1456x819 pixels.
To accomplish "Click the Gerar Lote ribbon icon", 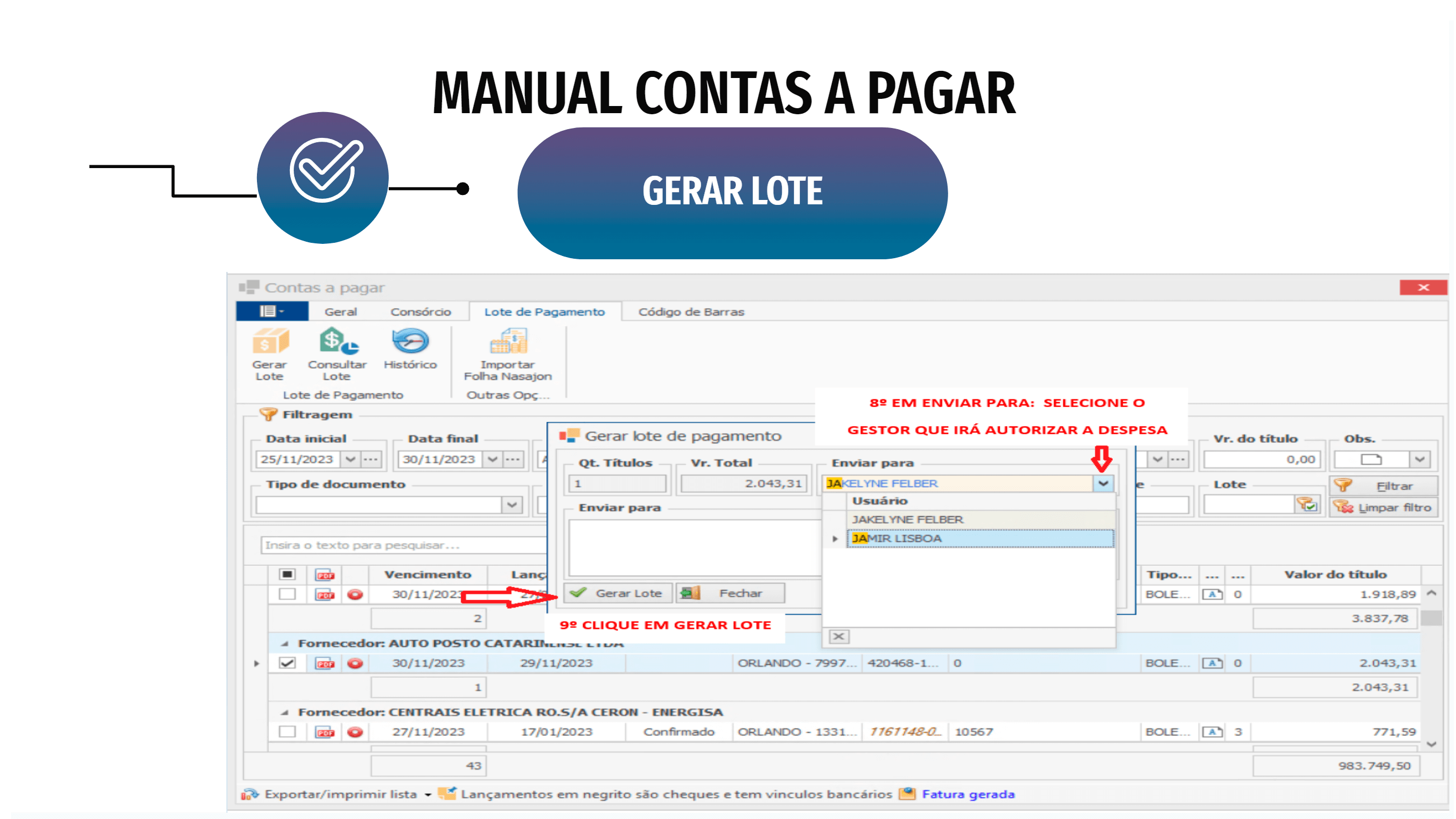I will pyautogui.click(x=270, y=342).
